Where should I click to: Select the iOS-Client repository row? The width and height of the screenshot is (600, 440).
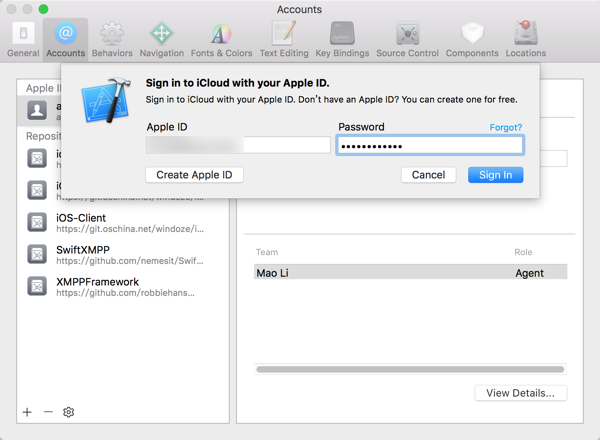pos(123,223)
